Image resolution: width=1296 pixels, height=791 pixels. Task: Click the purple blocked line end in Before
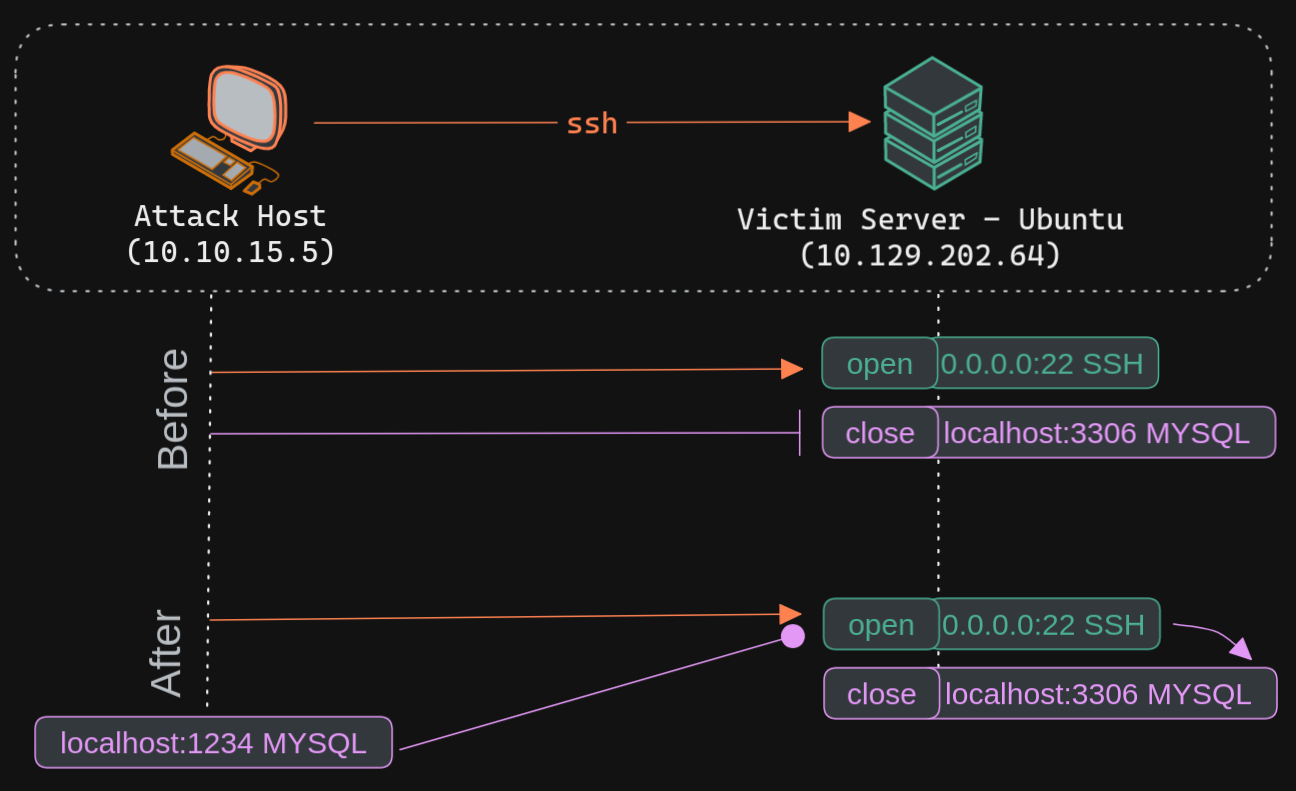click(799, 433)
